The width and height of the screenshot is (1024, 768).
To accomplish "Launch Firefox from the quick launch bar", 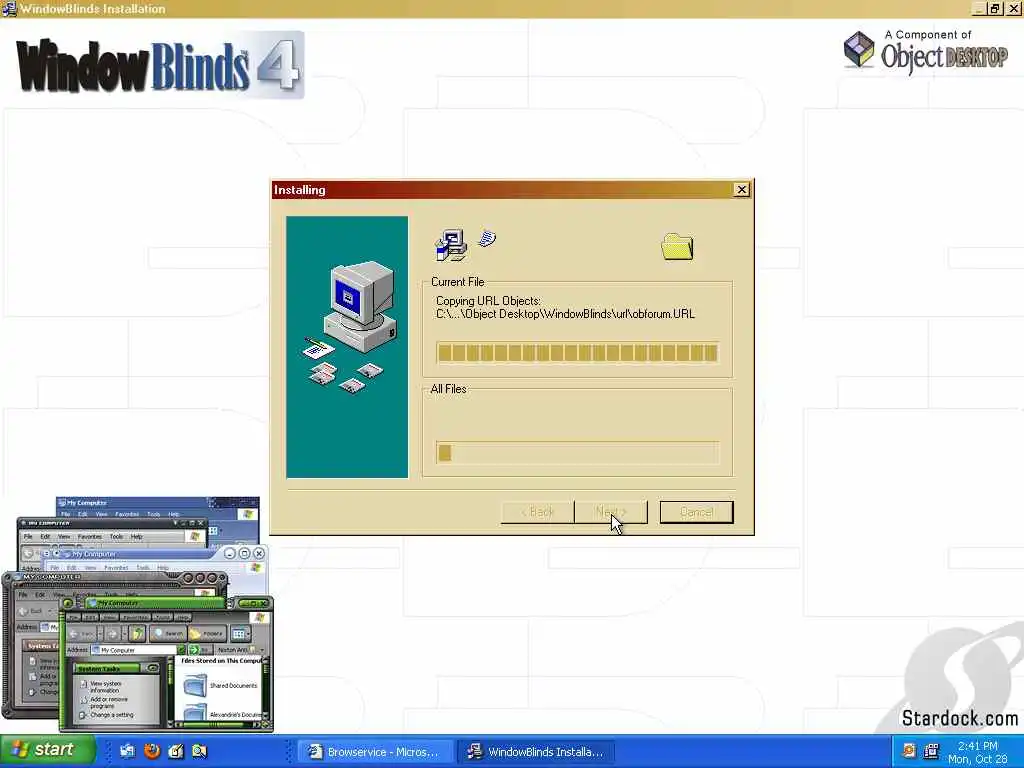I will click(152, 751).
